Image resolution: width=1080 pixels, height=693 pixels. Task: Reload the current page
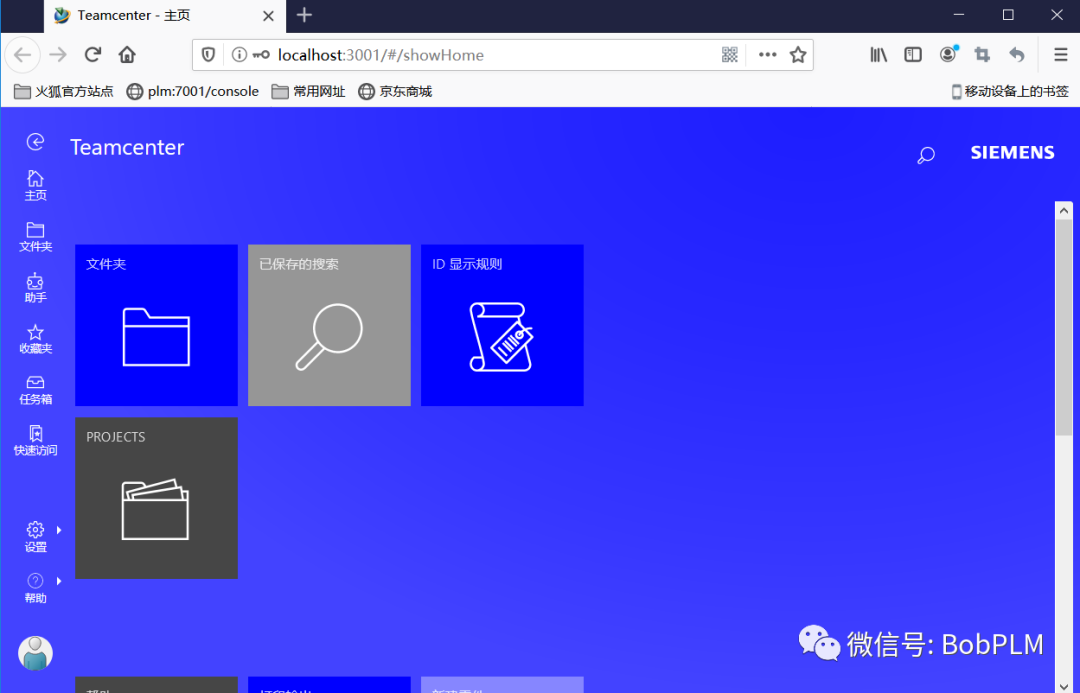pos(93,54)
